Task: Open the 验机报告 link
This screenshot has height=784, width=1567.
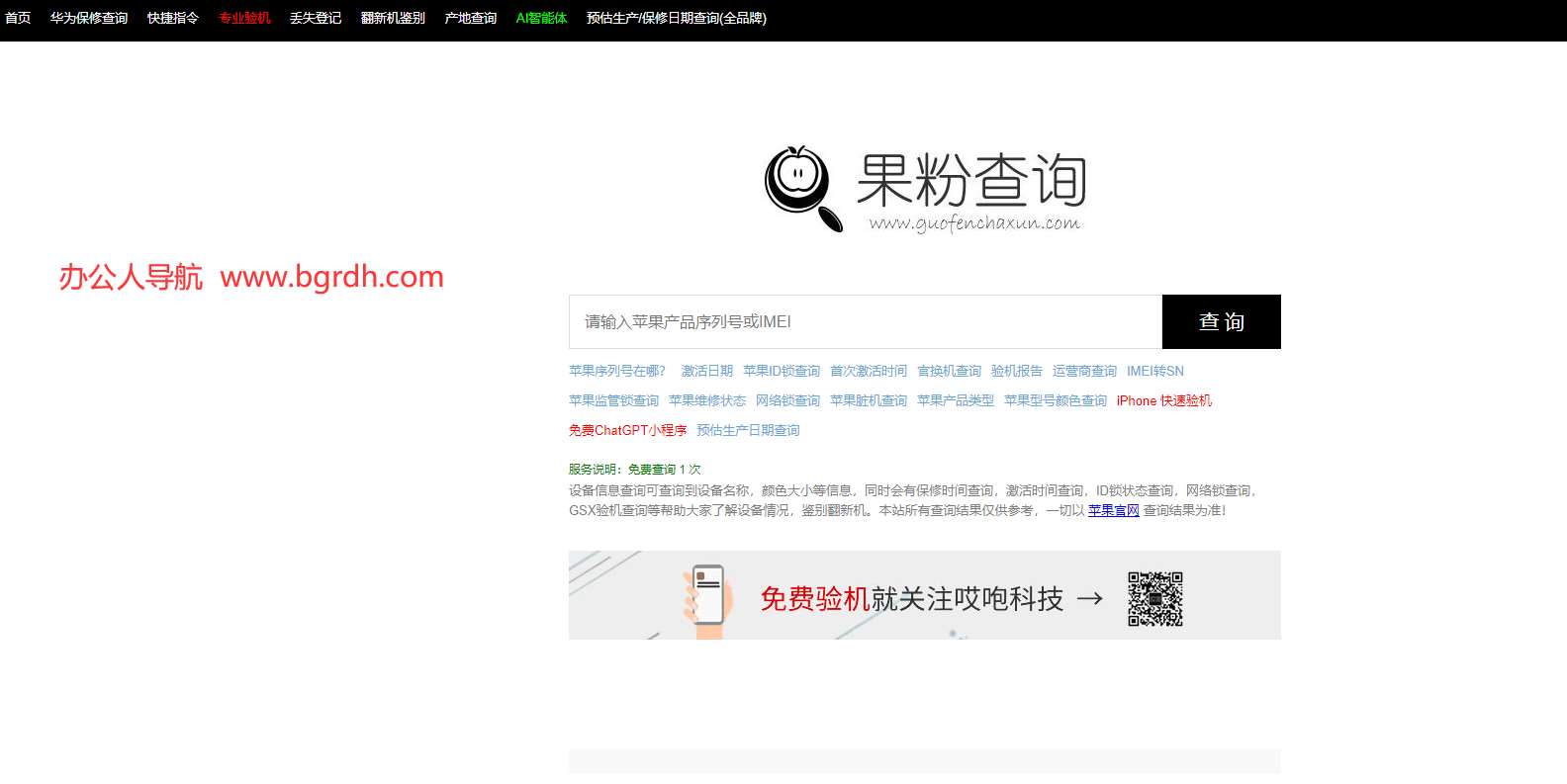Action: 1017,371
